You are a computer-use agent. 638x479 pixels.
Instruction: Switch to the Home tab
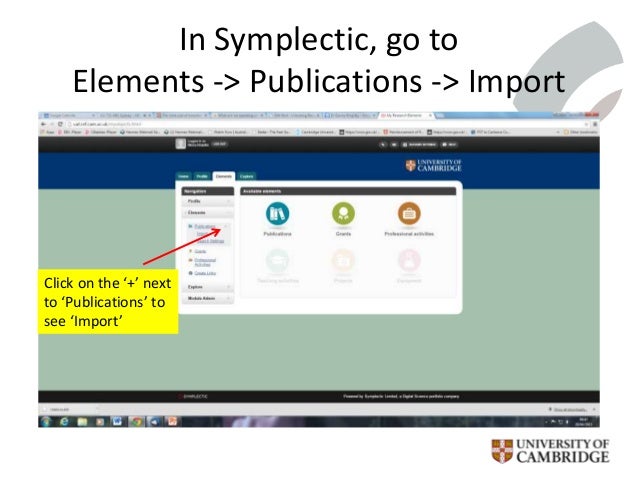tap(184, 176)
